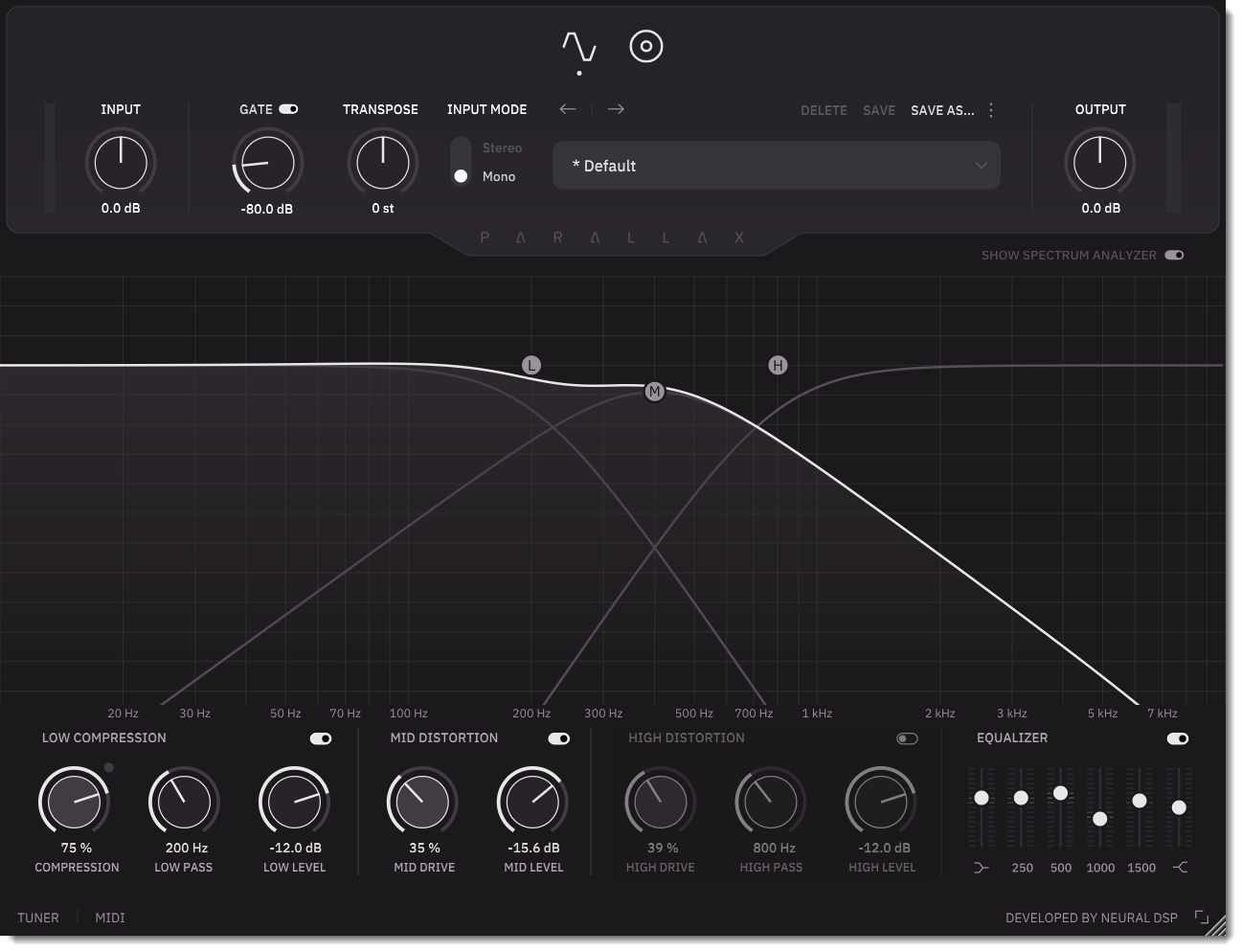Click the Low Level knob
This screenshot has width=1242, height=952.
[x=295, y=802]
